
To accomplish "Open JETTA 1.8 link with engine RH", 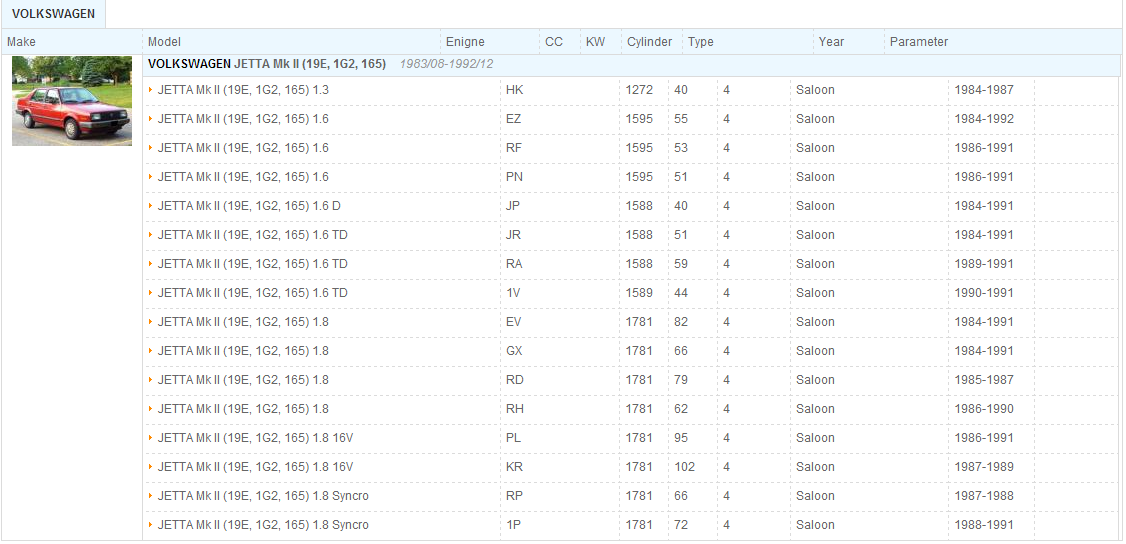I will (243, 409).
